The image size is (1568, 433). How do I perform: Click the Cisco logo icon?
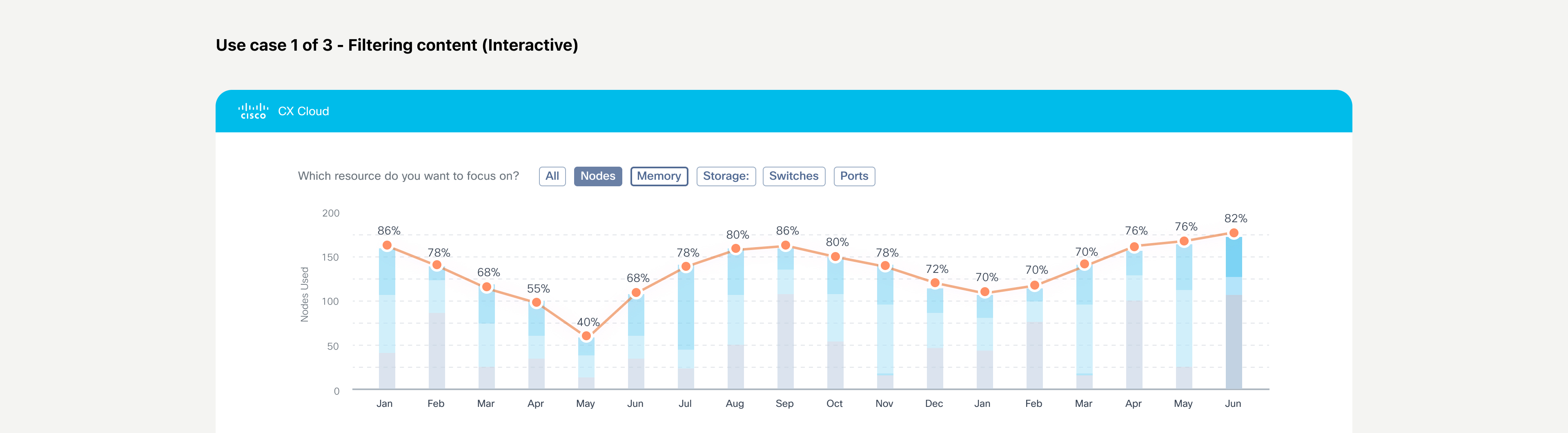click(253, 112)
